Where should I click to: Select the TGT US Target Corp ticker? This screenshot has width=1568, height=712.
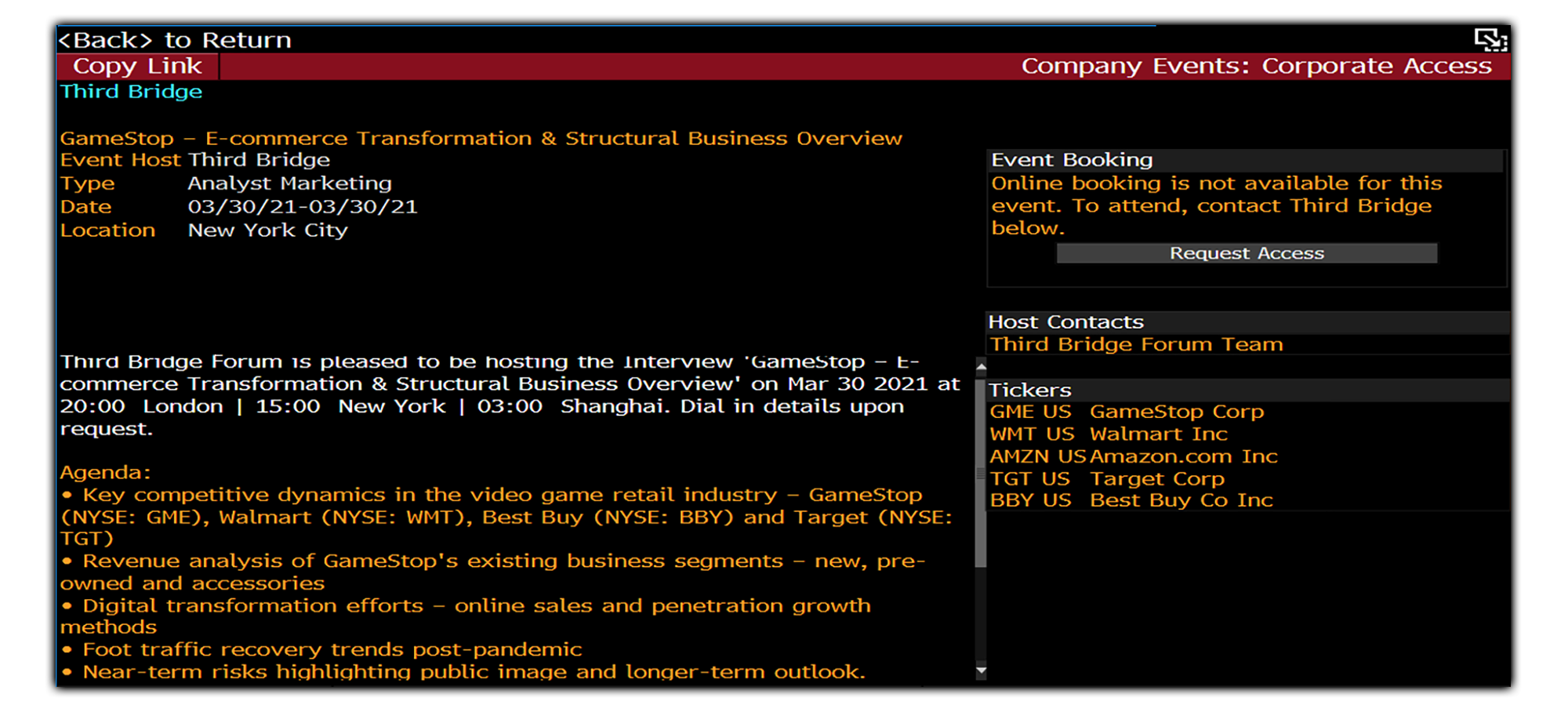pyautogui.click(x=1107, y=478)
